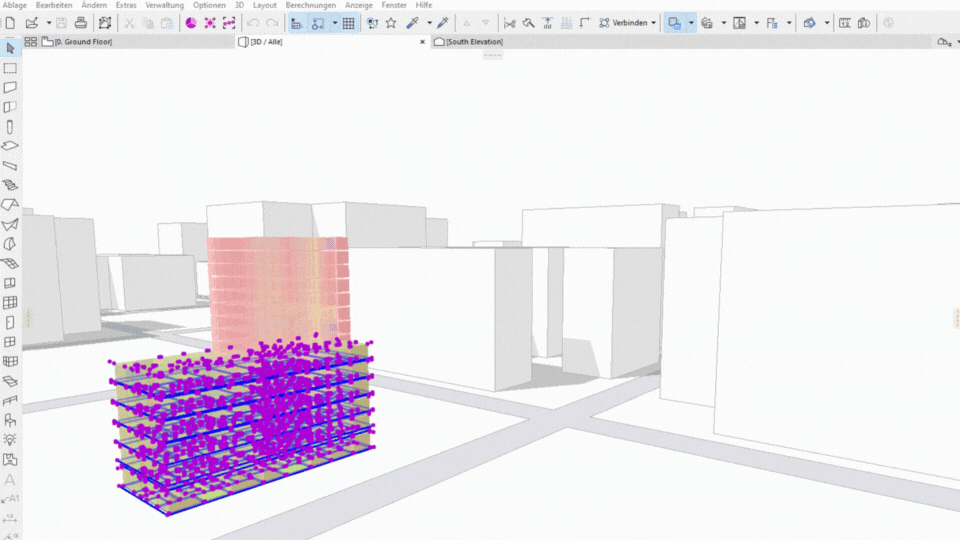This screenshot has height=540, width=960.
Task: Click the Save icon
Action: [61, 23]
